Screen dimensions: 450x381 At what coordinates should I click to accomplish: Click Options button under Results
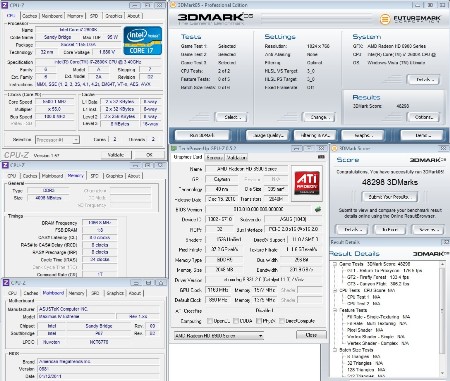(423, 117)
